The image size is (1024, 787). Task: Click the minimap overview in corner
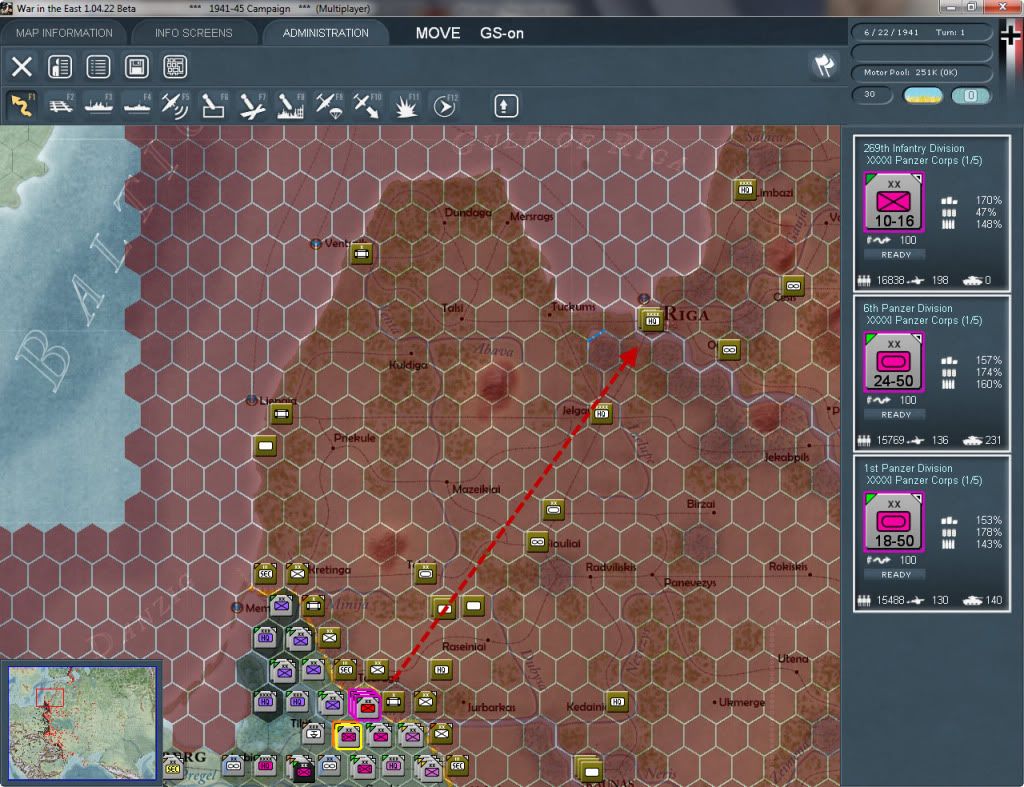tap(82, 722)
